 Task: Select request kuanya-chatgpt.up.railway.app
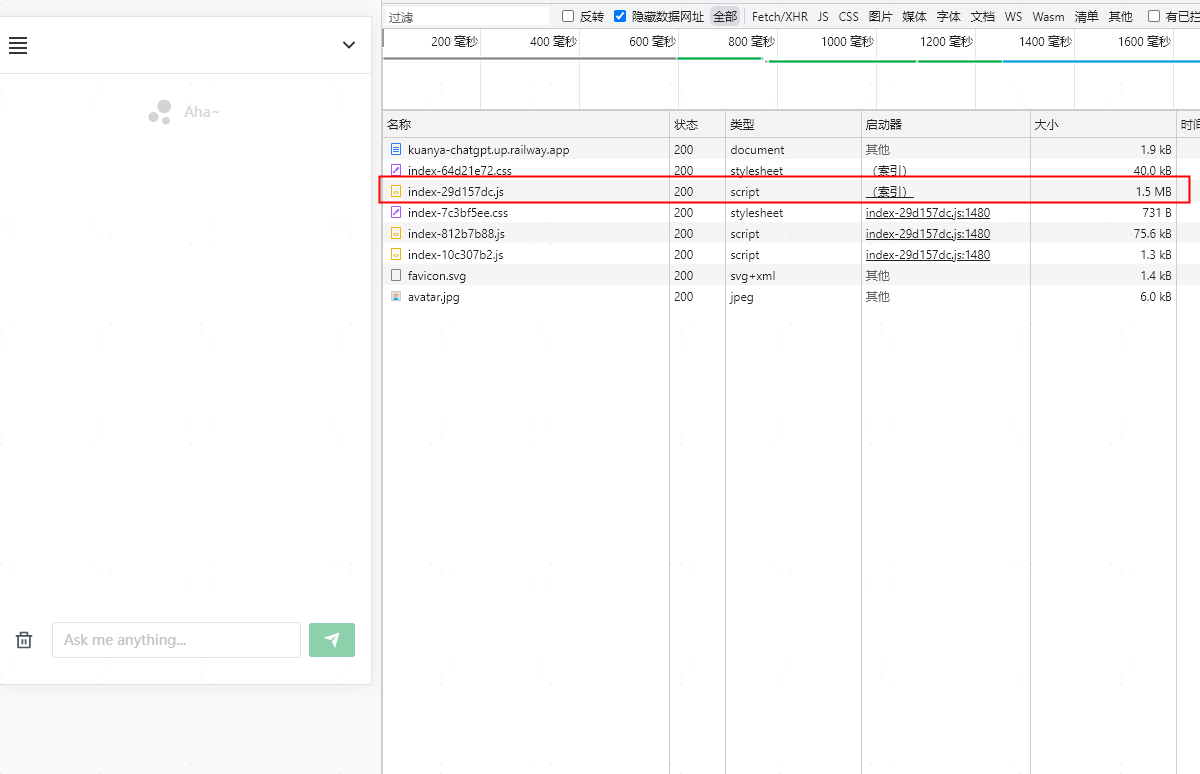click(x=488, y=150)
